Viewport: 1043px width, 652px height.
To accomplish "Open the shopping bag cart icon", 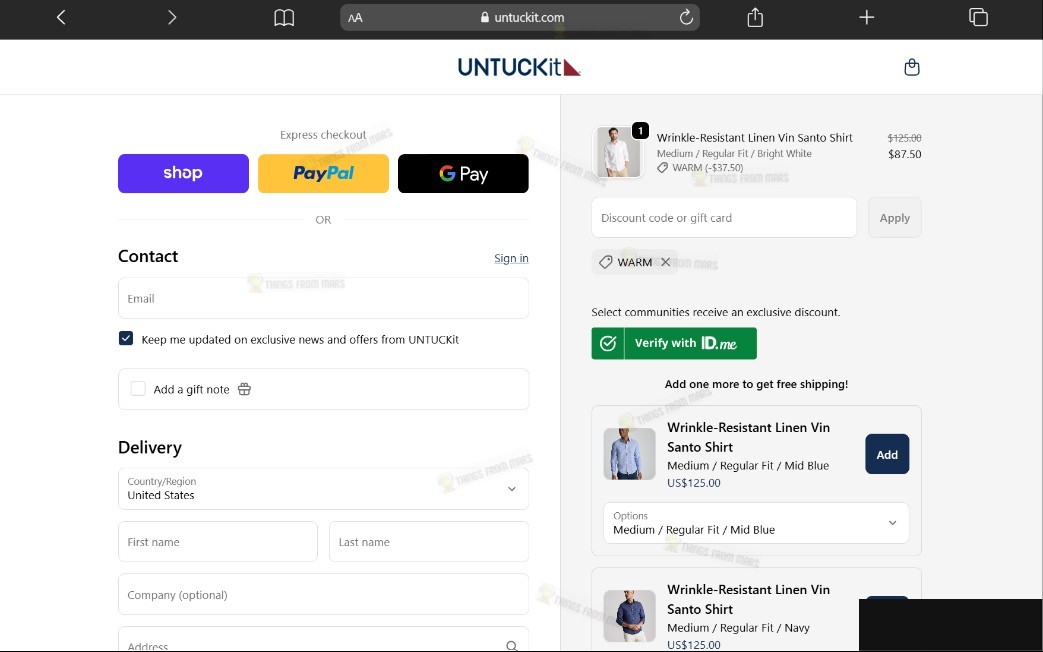I will point(912,67).
